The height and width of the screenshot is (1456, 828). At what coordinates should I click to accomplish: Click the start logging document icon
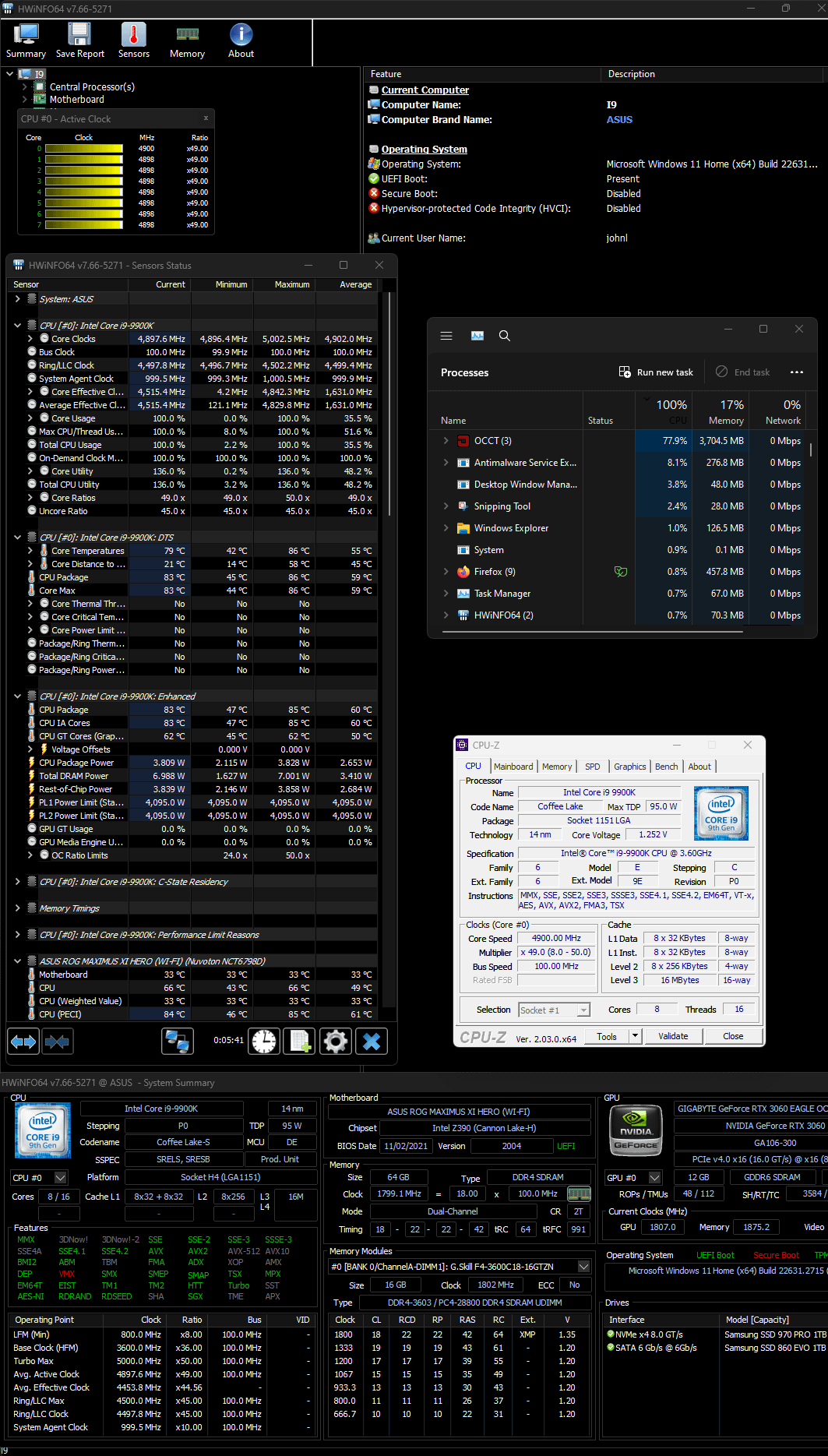(299, 1041)
